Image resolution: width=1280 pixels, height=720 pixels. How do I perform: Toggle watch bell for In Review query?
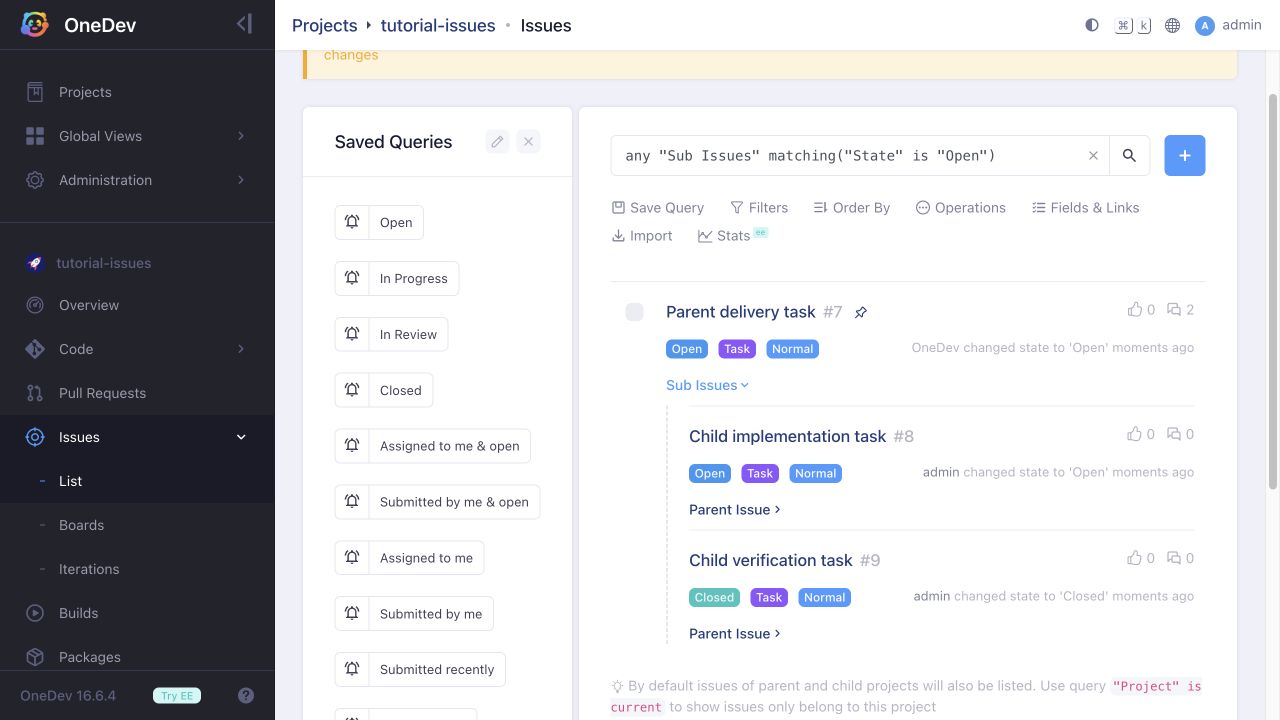click(352, 334)
